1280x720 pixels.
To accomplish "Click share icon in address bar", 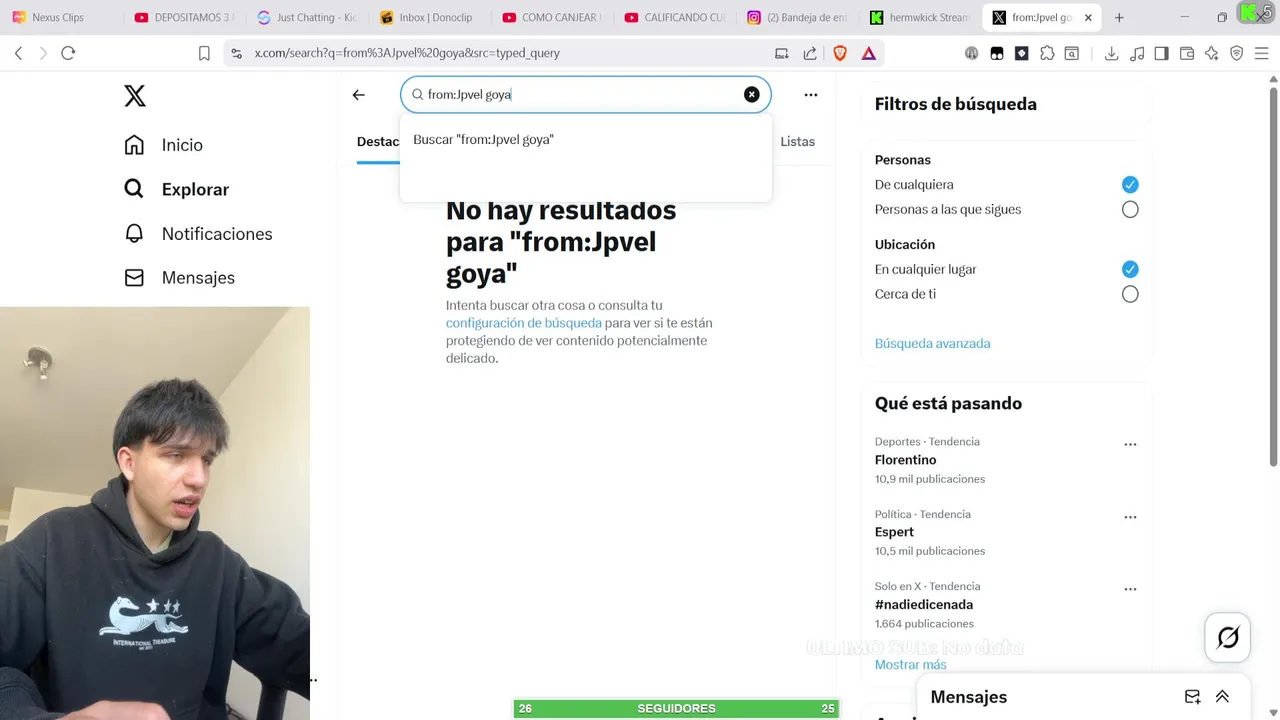I will (x=810, y=53).
